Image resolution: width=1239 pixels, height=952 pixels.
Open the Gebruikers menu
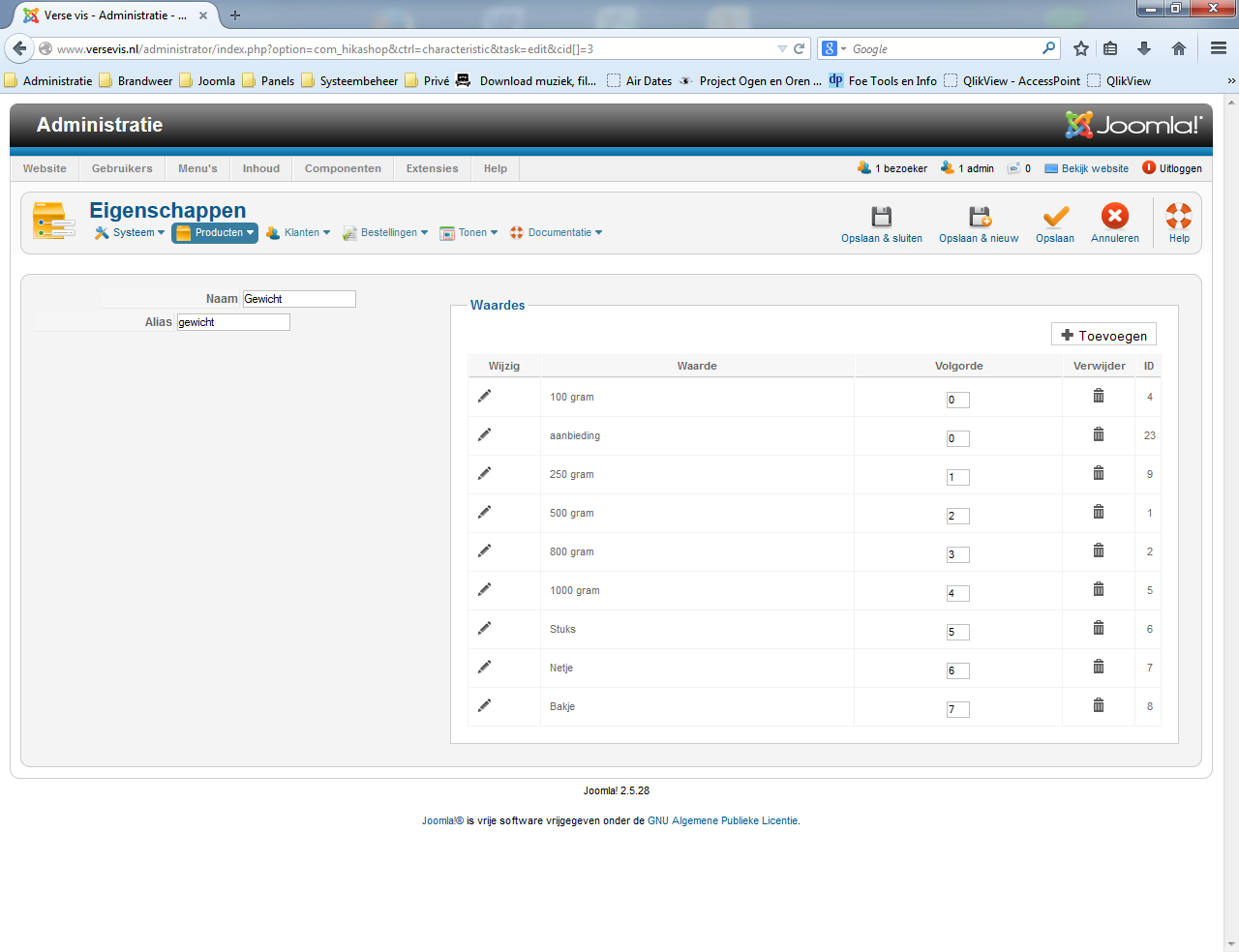coord(122,168)
